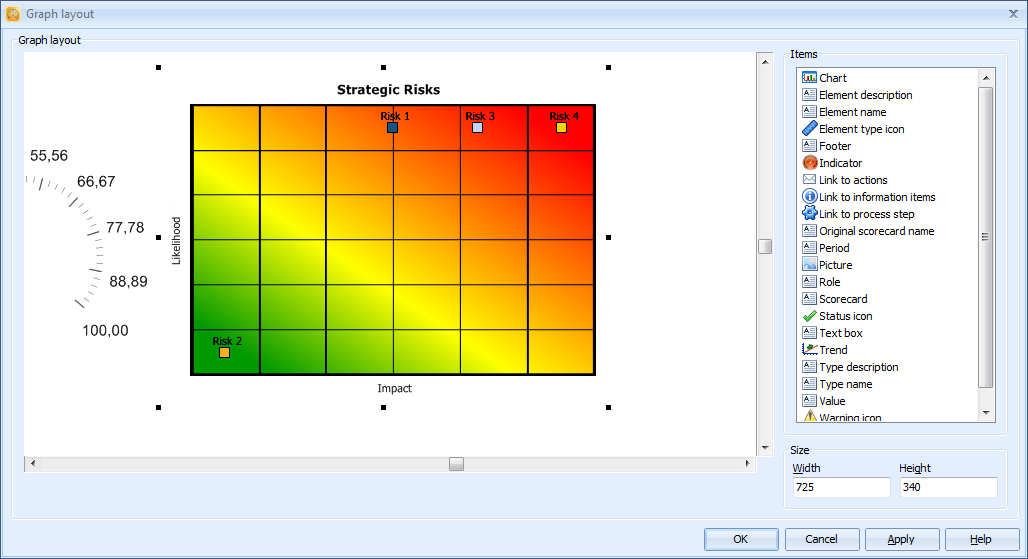This screenshot has height=559, width=1028.
Task: Click the 100,00 gauge value label
Action: tap(105, 330)
